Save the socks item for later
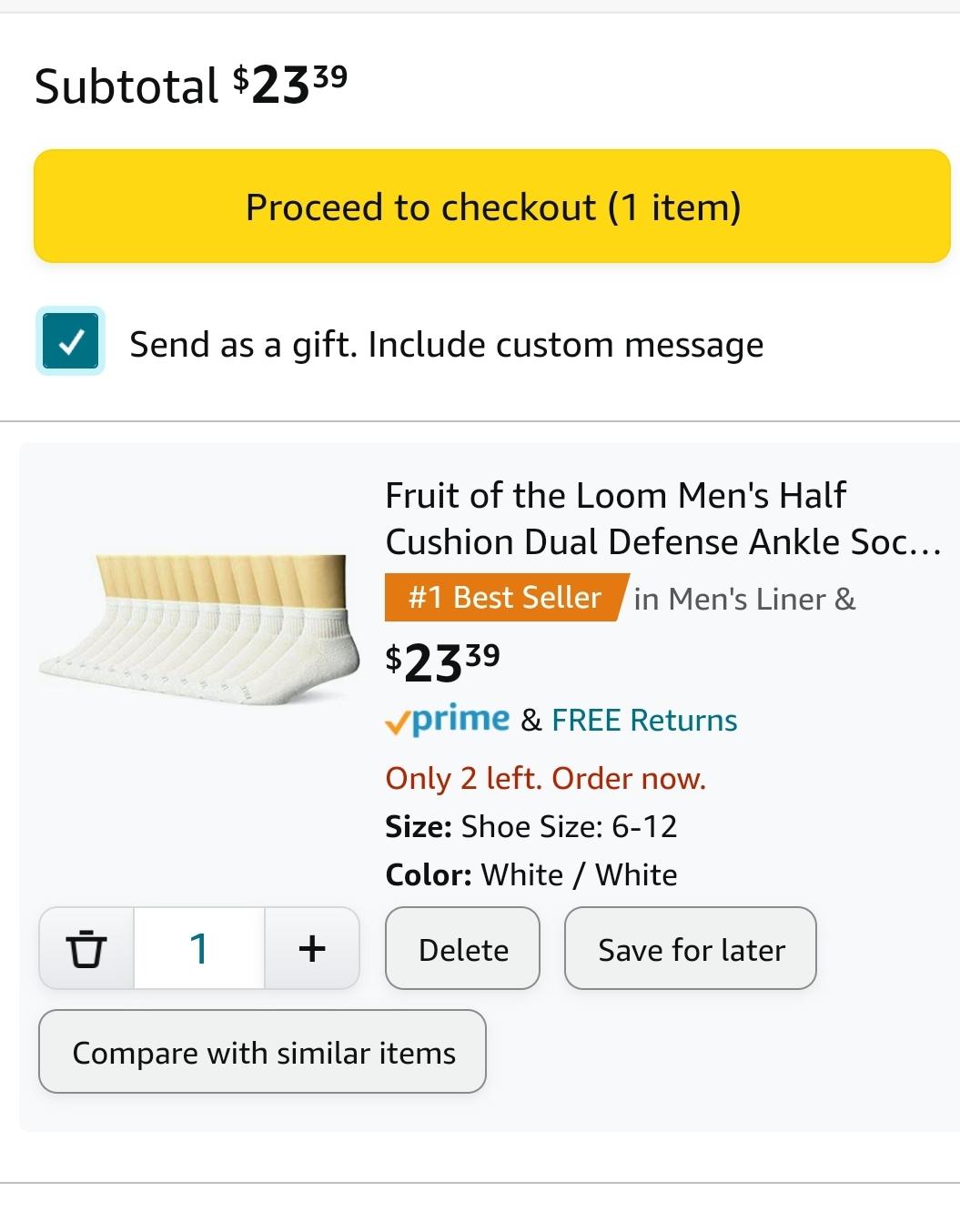Image resolution: width=960 pixels, height=1232 pixels. (691, 948)
